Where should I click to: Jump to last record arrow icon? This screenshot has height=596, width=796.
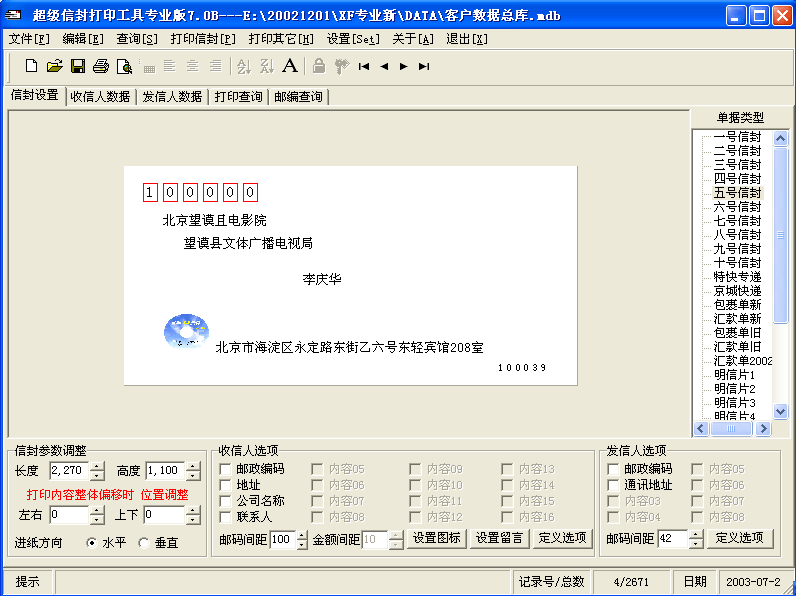pos(424,67)
